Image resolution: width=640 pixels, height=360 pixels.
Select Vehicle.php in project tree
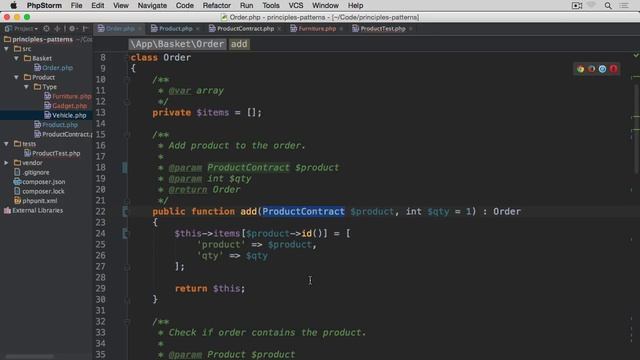pos(65,115)
